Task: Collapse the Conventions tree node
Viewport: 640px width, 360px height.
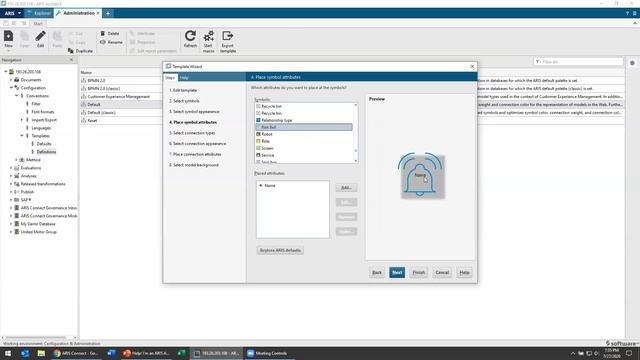Action: [17, 96]
